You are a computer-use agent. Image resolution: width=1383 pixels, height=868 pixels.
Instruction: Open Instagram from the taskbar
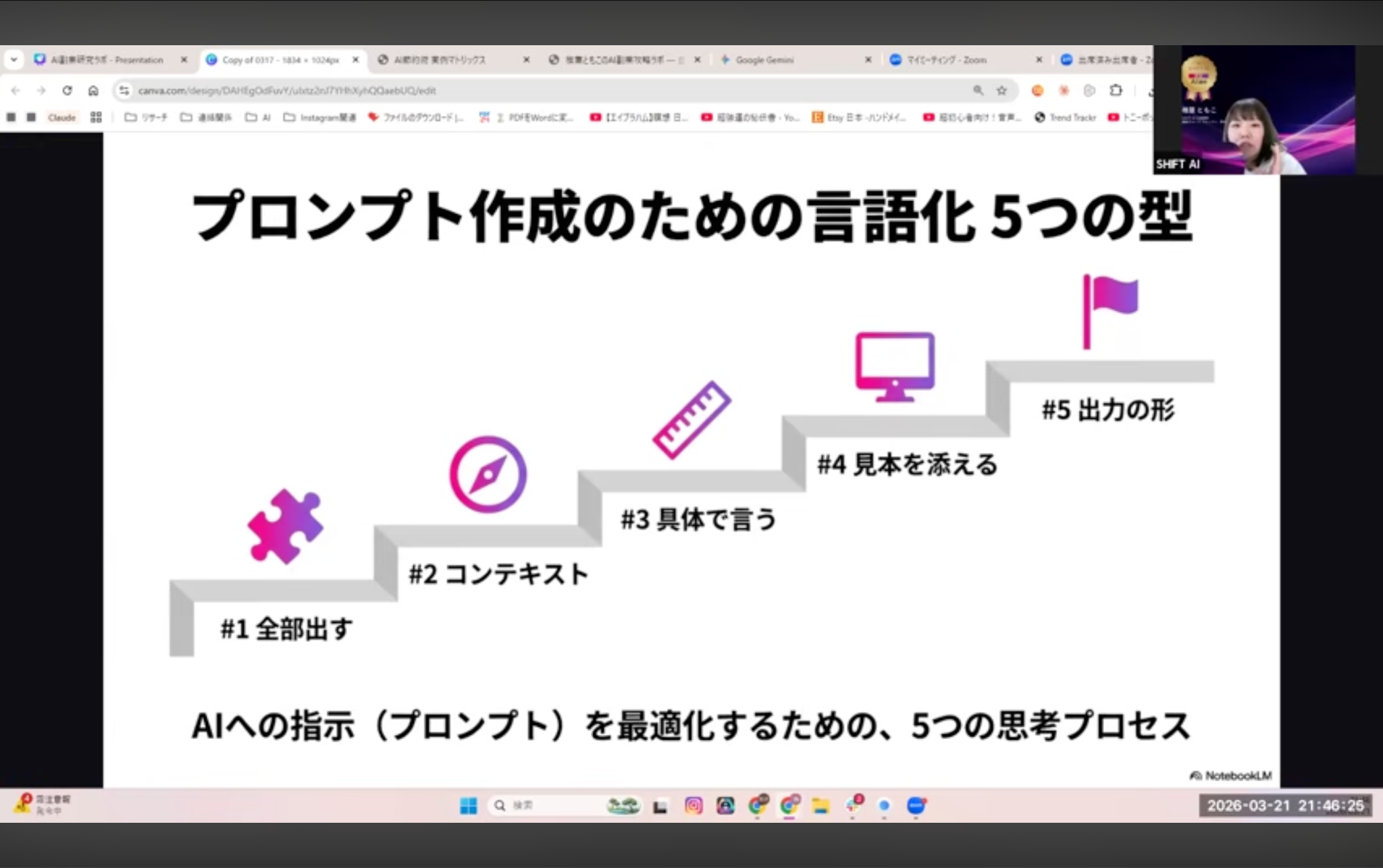[693, 805]
